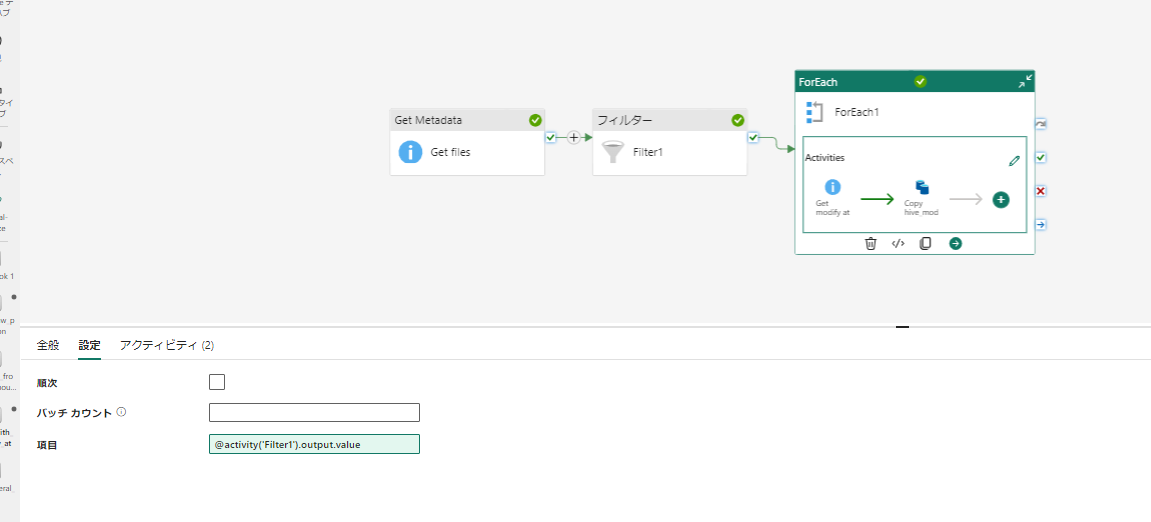The height and width of the screenshot is (522, 1151).
Task: Select the Get Metadata activity header
Action: [467, 120]
